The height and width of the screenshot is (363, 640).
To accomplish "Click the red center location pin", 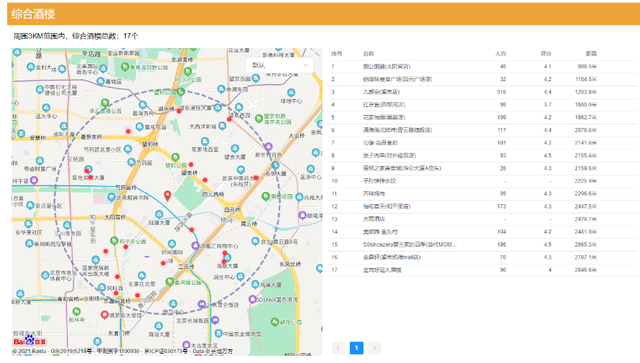I will [x=167, y=196].
